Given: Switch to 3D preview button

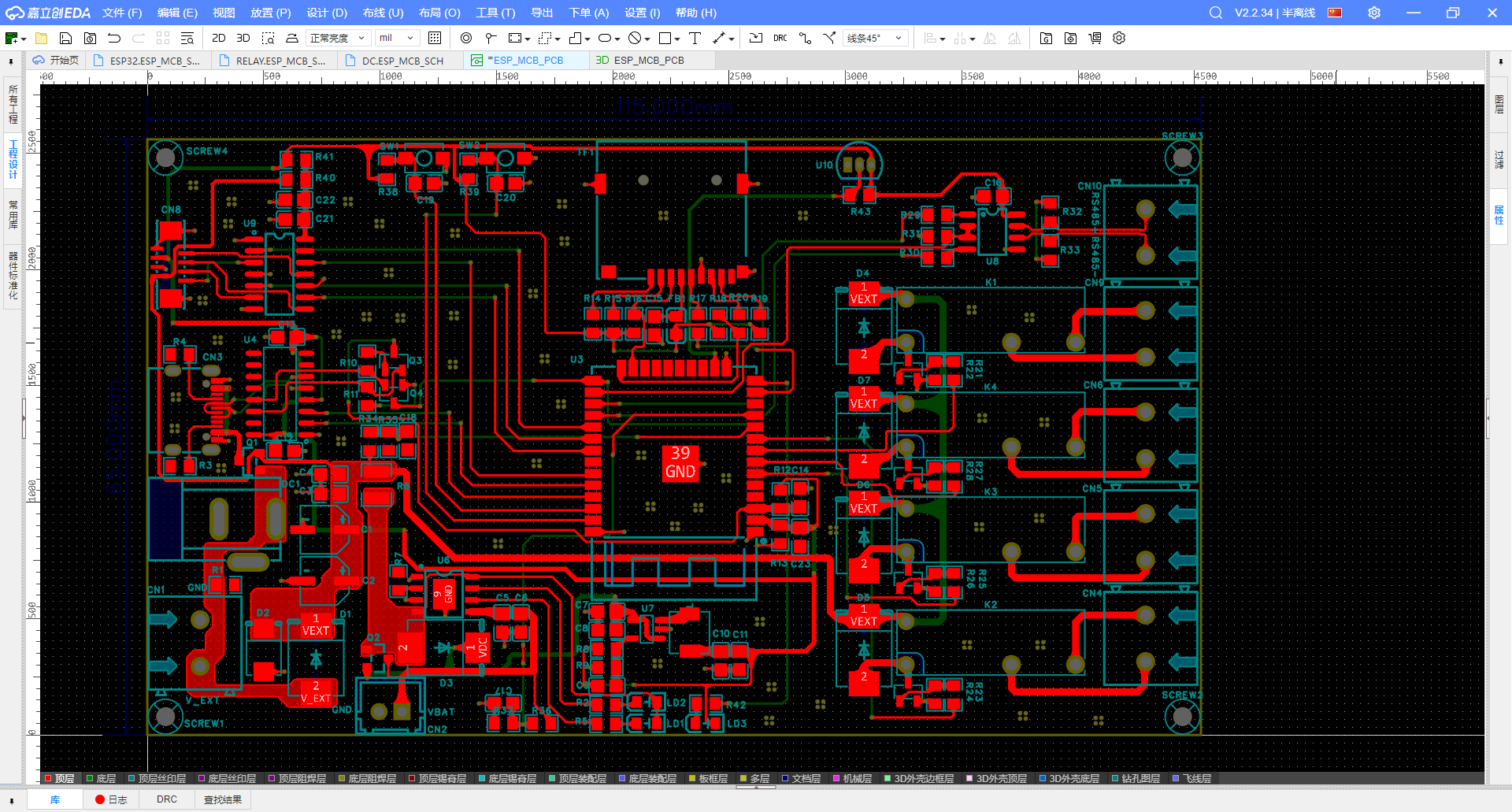Looking at the screenshot, I should click(243, 38).
